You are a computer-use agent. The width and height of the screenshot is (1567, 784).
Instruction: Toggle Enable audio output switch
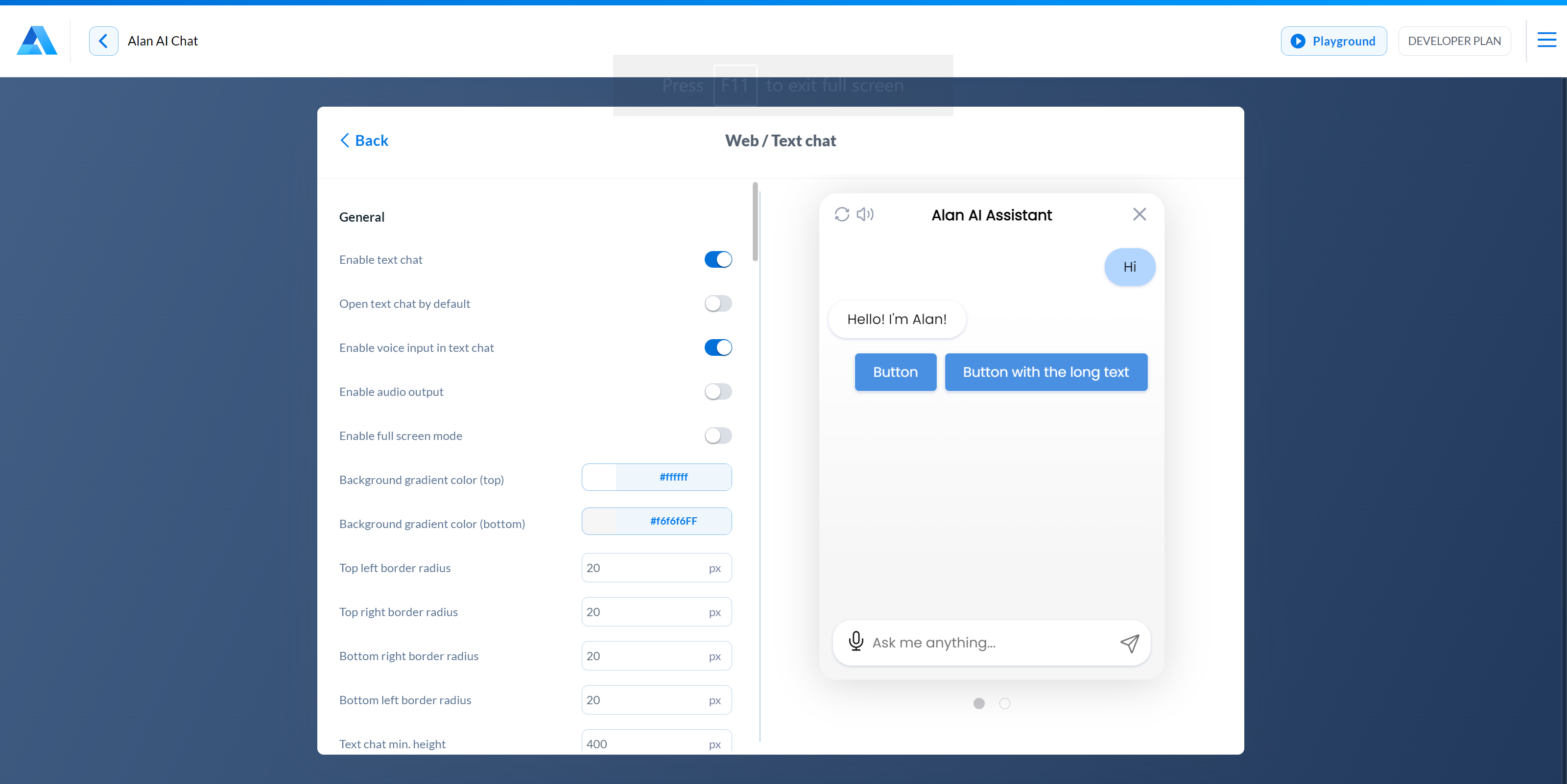tap(718, 392)
